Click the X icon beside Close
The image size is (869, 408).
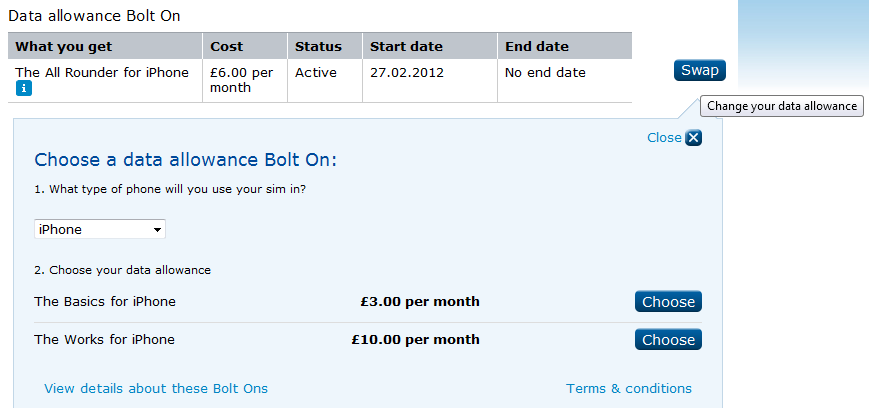point(693,137)
